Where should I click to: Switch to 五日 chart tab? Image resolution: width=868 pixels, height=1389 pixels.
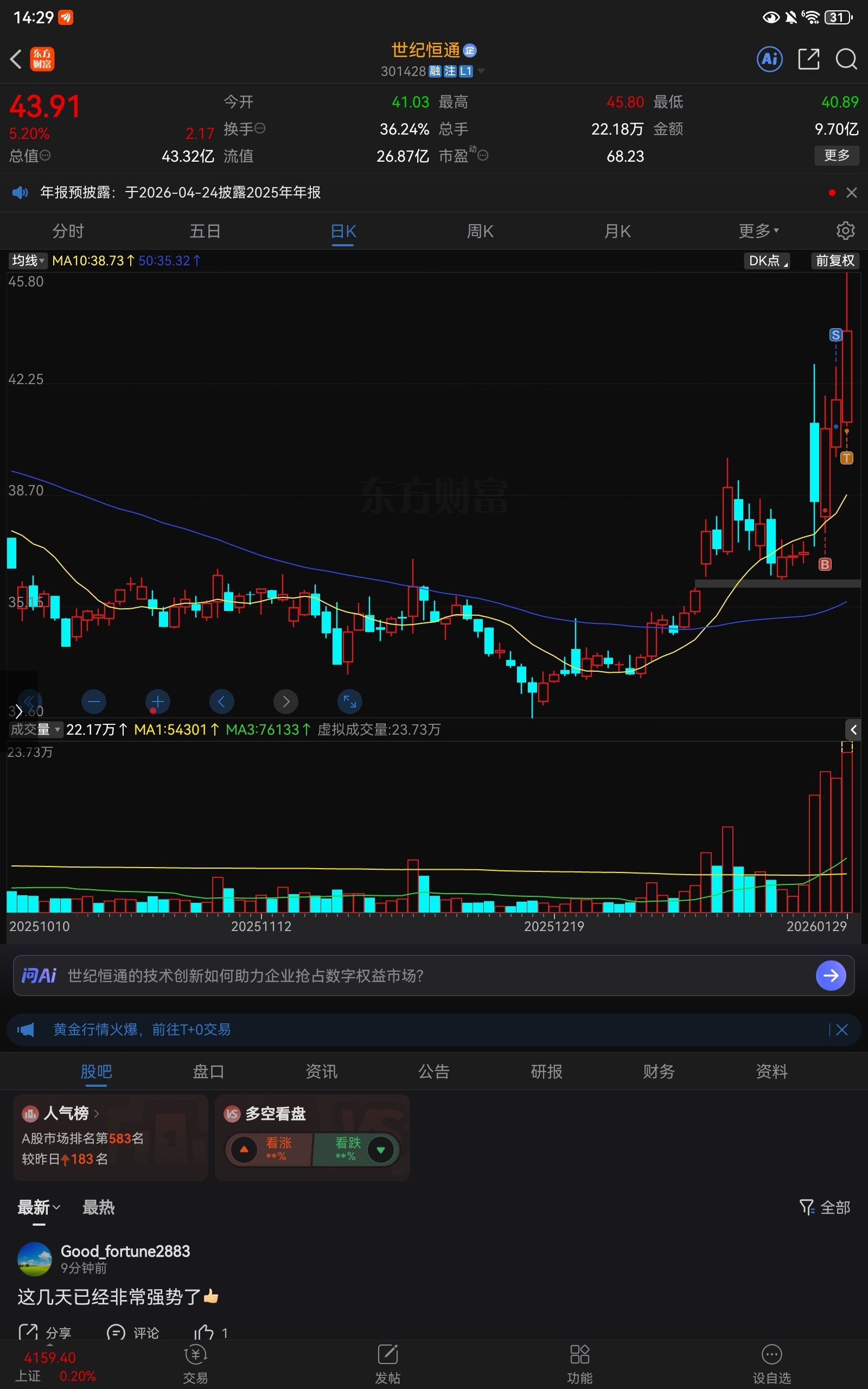click(x=206, y=231)
